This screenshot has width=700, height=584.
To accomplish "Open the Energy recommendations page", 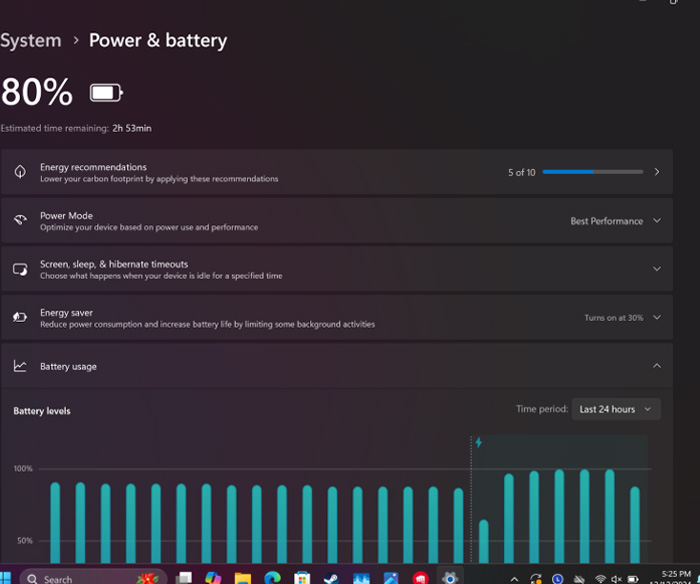I will point(337,172).
